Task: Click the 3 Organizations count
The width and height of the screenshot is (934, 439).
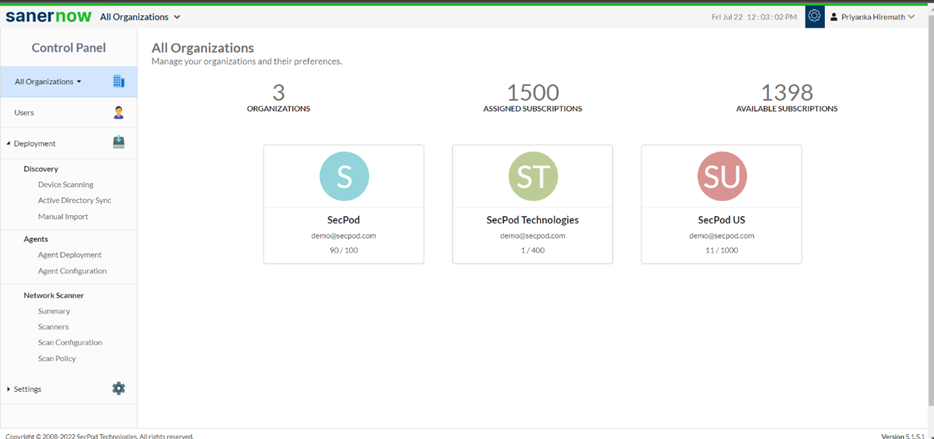Action: click(x=278, y=92)
